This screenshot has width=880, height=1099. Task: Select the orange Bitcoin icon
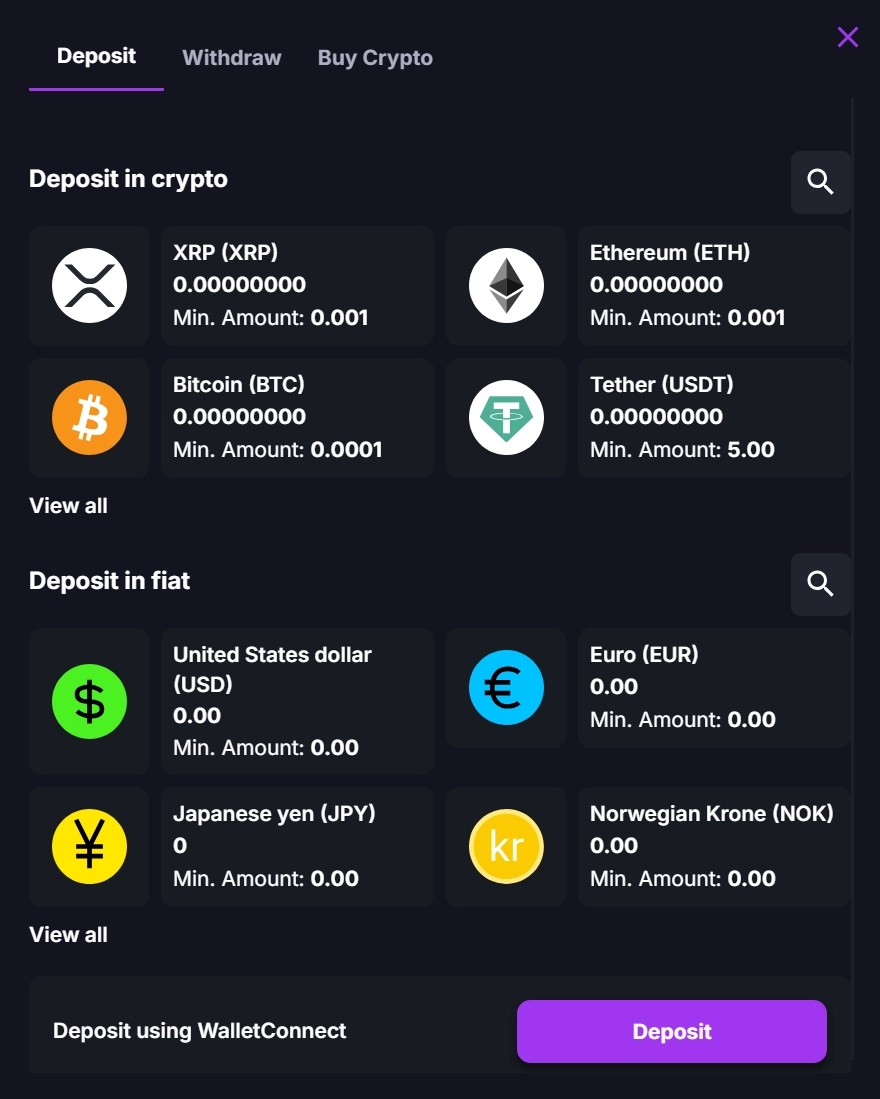click(x=89, y=417)
